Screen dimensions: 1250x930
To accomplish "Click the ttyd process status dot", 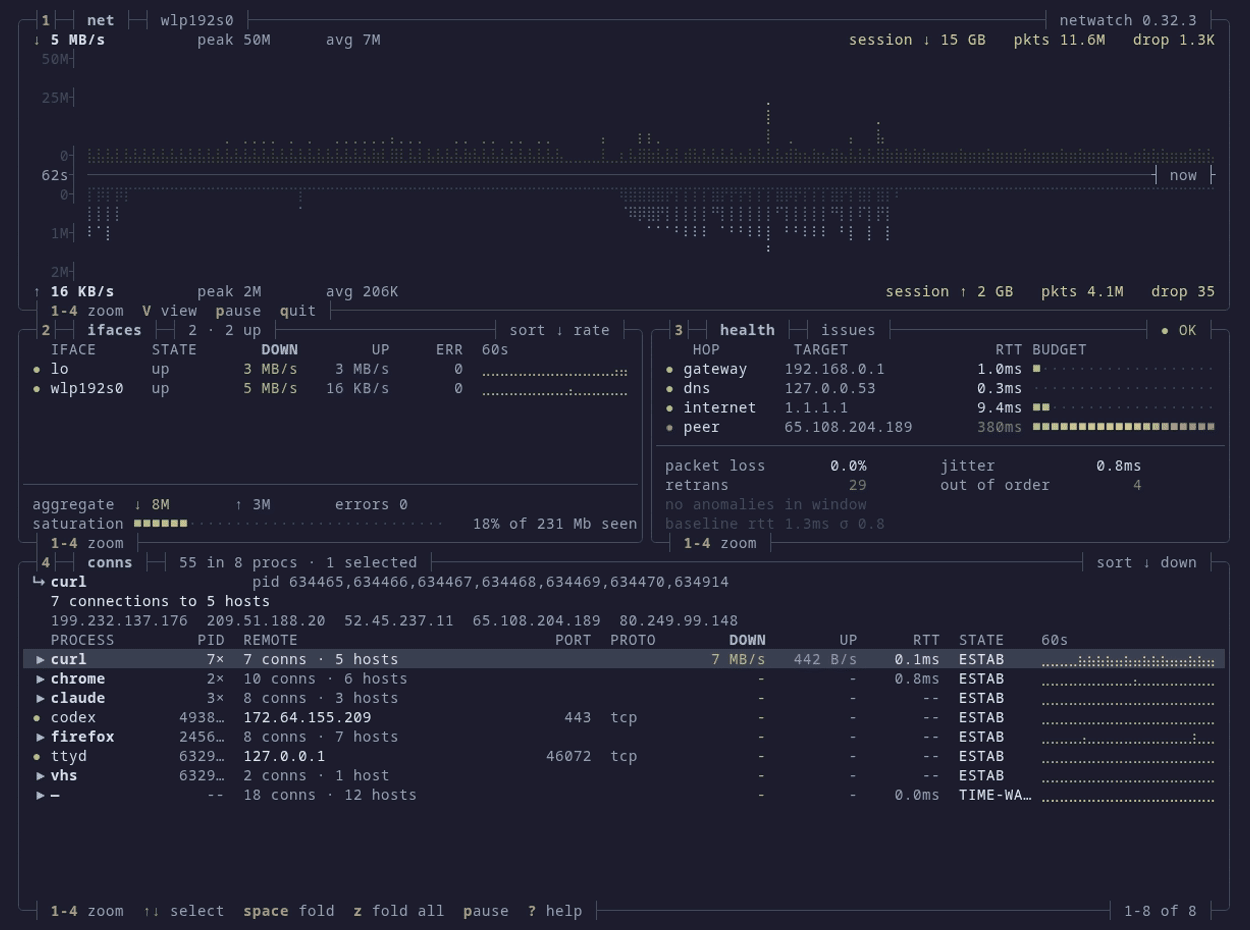I will click(37, 757).
